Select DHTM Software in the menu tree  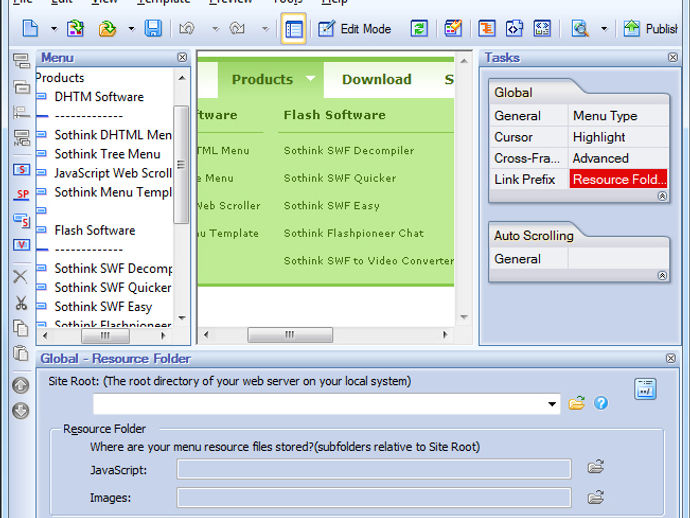pos(99,97)
